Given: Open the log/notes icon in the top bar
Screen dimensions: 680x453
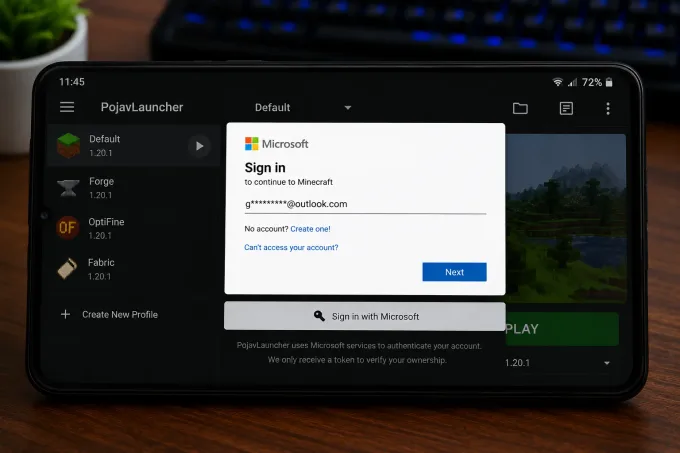Looking at the screenshot, I should [x=566, y=108].
